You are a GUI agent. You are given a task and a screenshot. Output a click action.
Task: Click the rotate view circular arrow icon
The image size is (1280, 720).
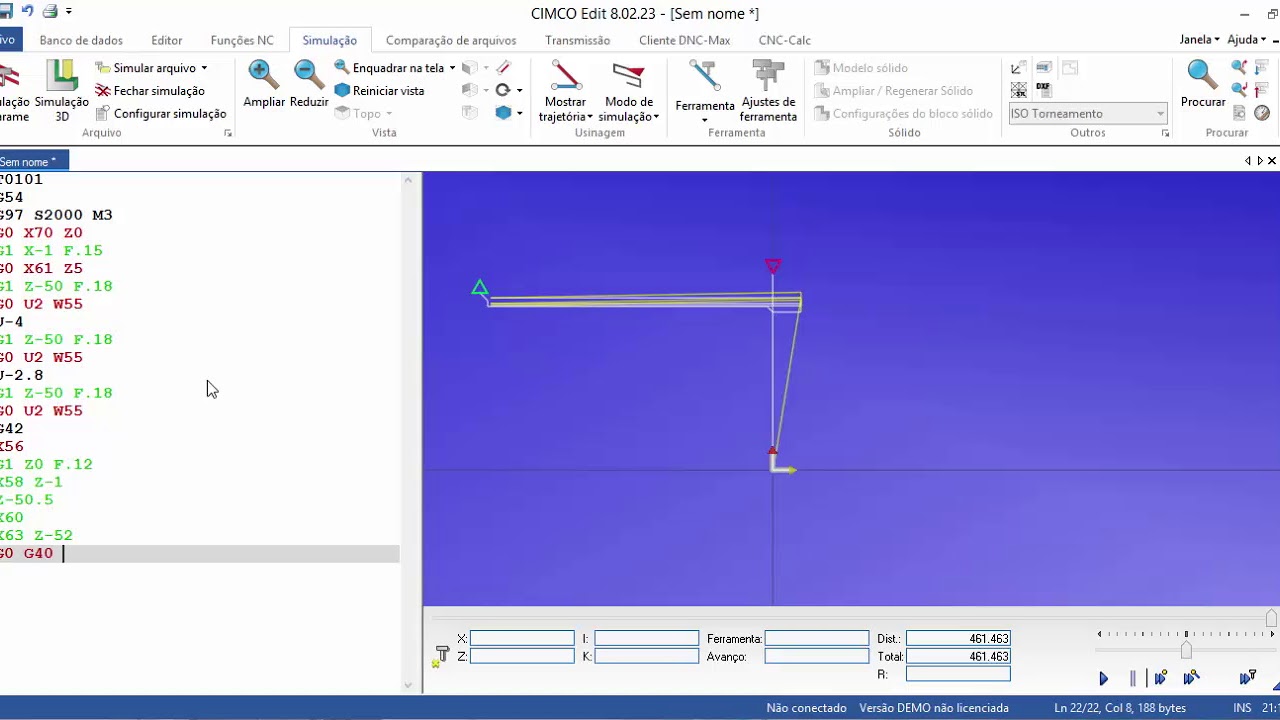coord(503,90)
